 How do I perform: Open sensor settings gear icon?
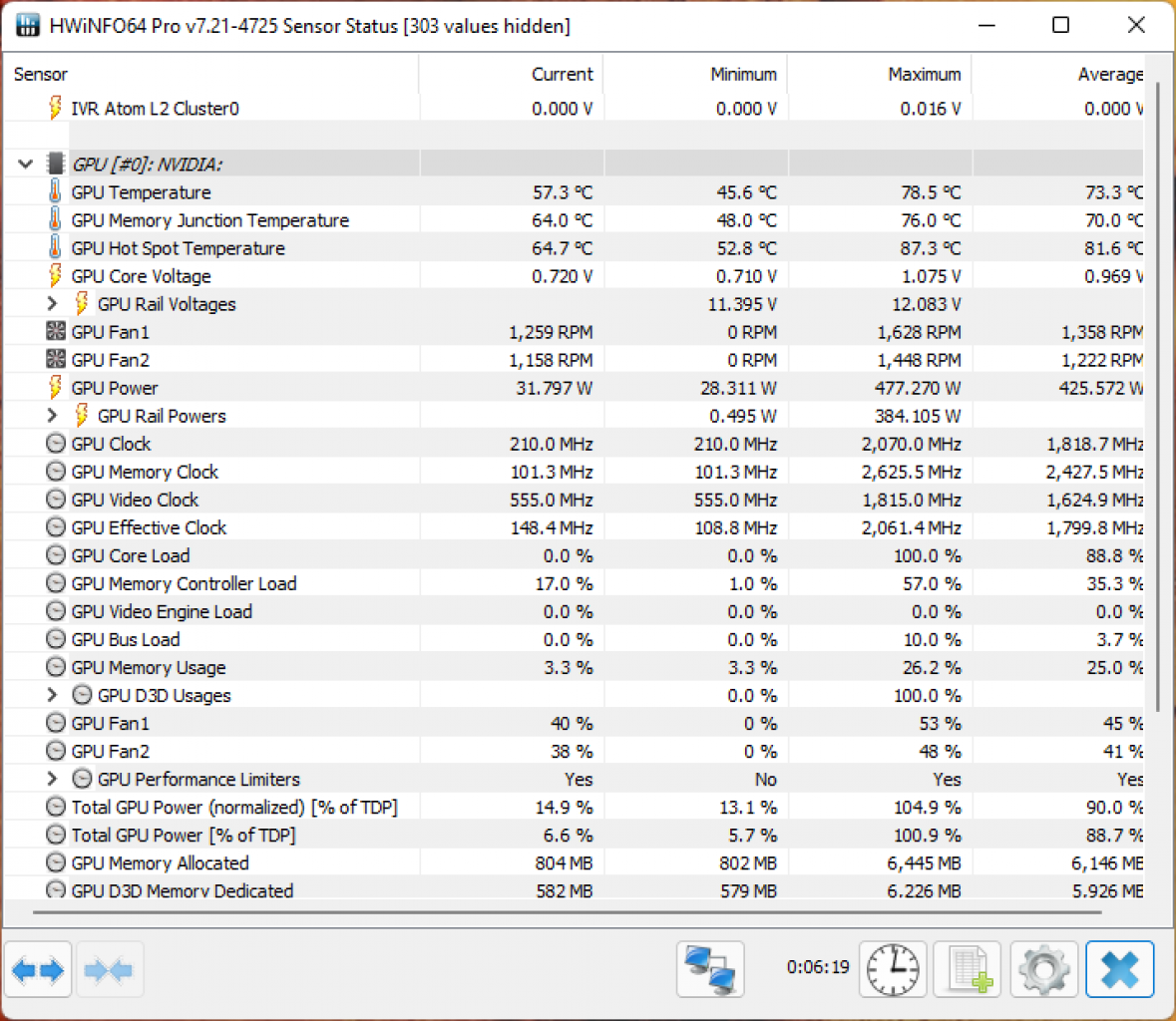(x=1044, y=969)
